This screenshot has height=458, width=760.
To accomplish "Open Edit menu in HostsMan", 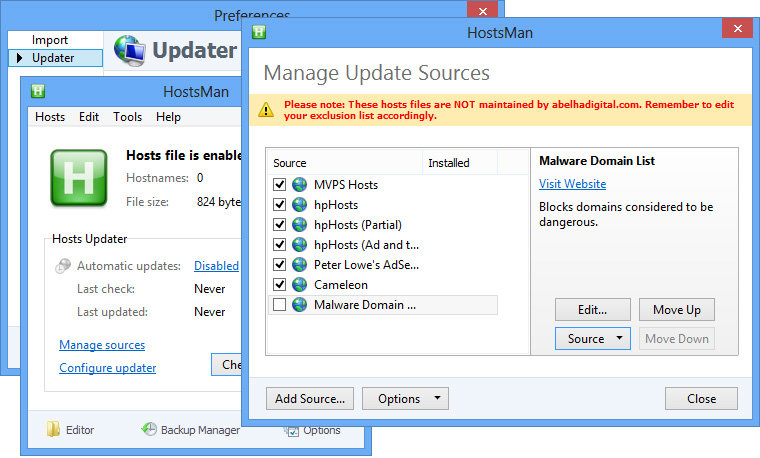I will [89, 117].
